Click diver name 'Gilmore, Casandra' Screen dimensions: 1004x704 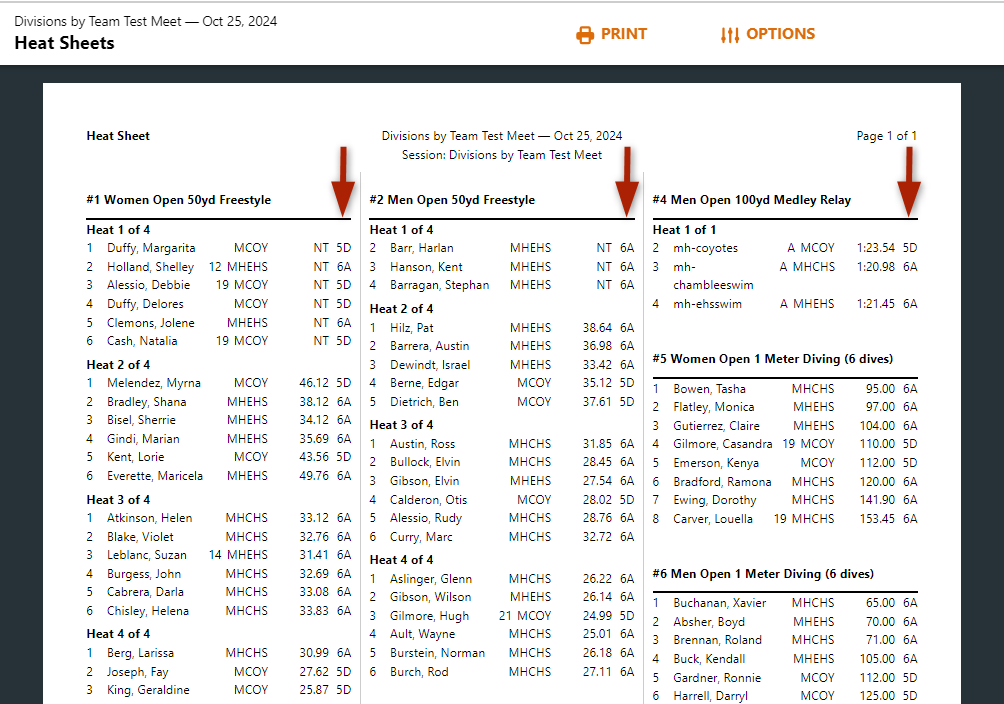coord(722,444)
